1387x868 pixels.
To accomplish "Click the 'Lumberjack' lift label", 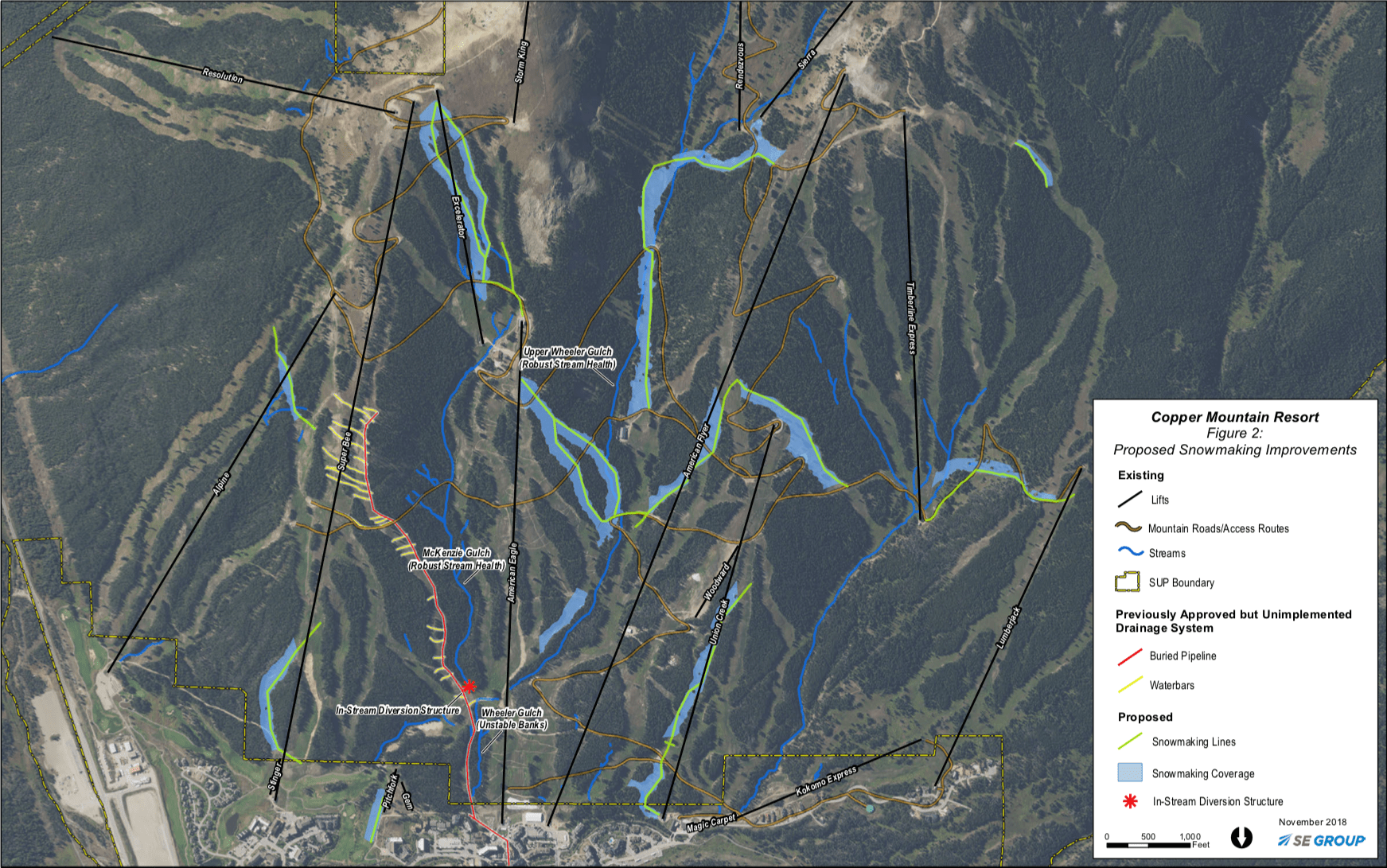I will pyautogui.click(x=1008, y=628).
